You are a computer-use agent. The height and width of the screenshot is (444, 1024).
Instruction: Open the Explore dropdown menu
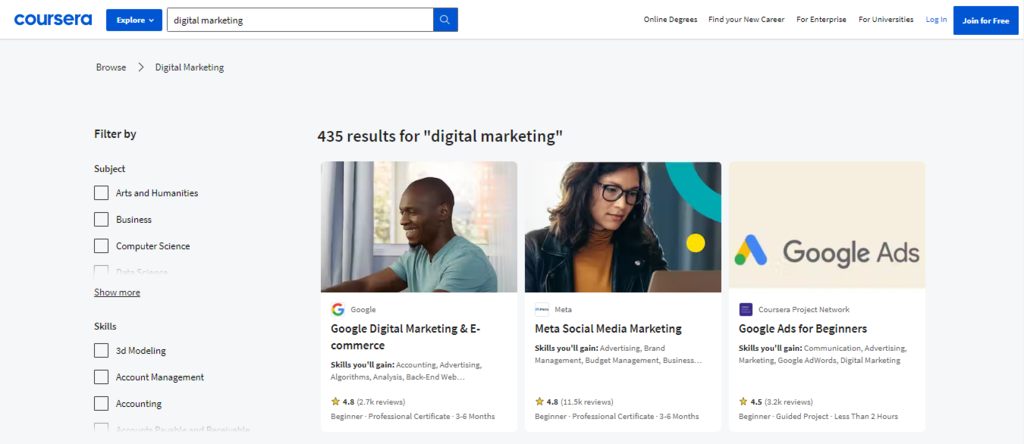click(x=134, y=20)
